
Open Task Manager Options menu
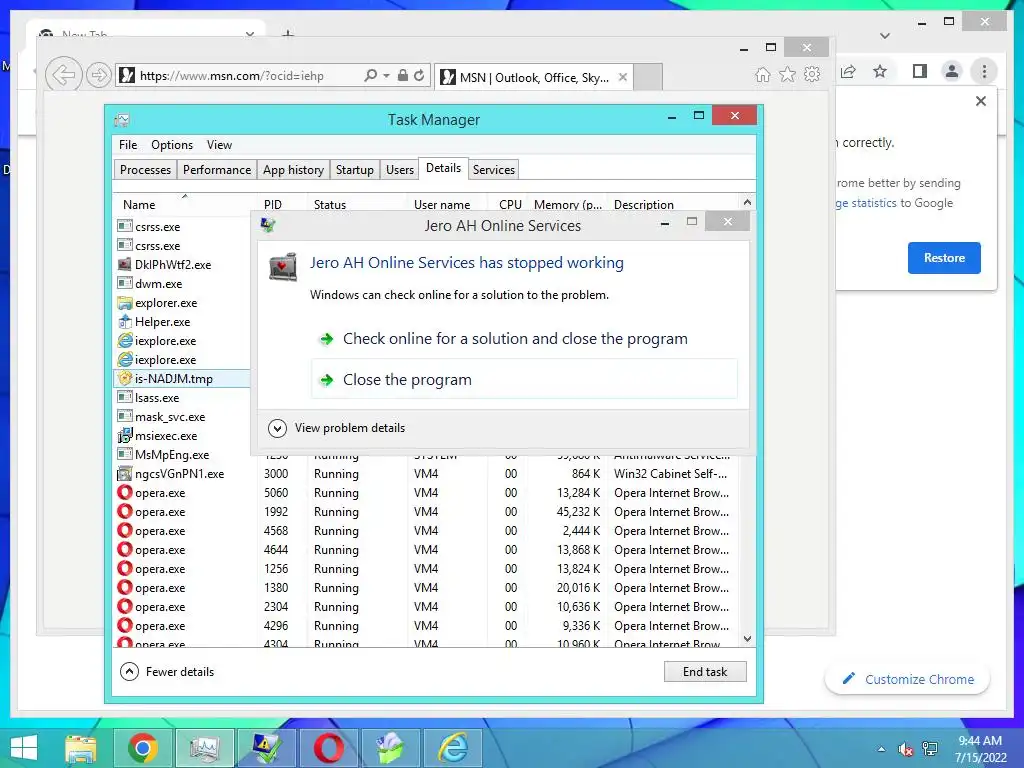click(x=172, y=145)
